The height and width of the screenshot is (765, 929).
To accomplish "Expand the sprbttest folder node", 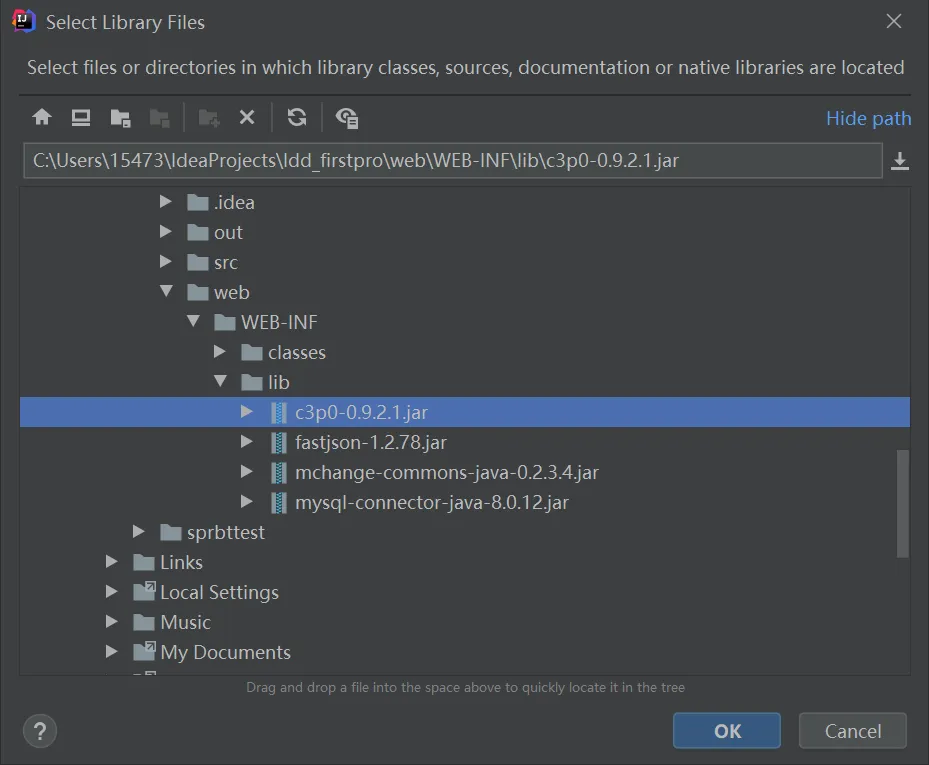I will pos(139,532).
